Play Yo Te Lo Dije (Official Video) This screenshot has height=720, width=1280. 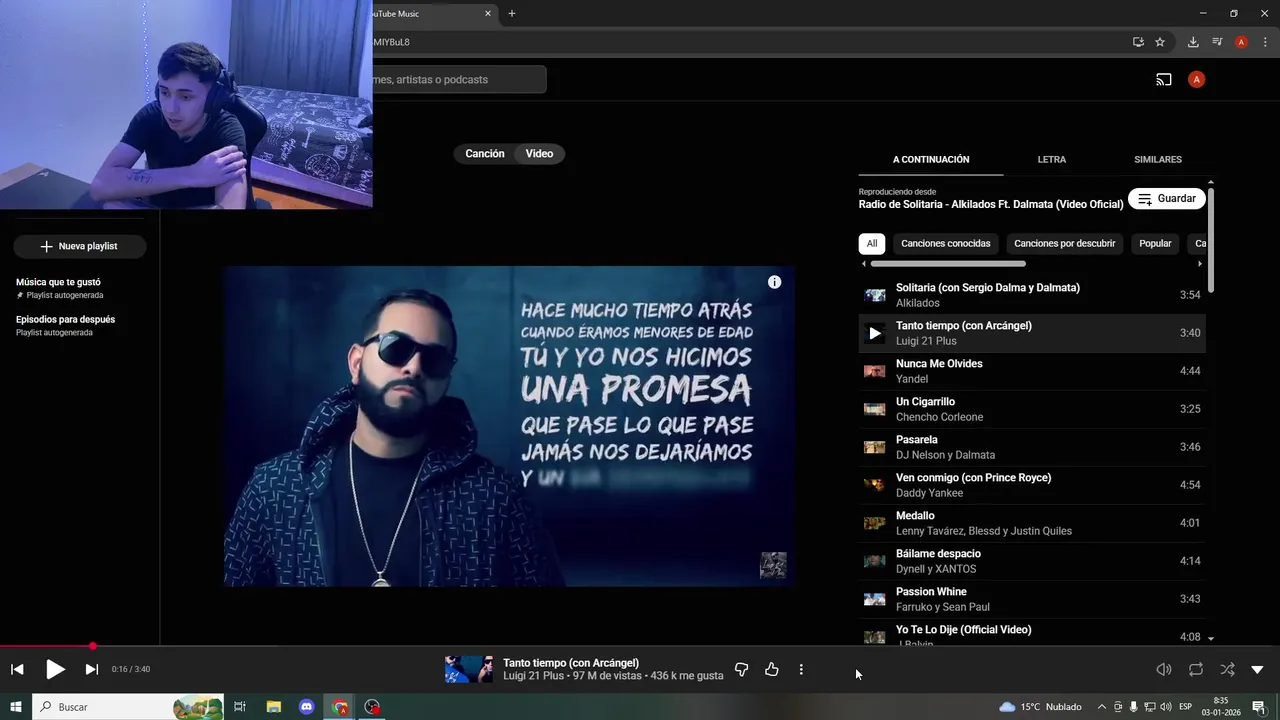click(1032, 635)
